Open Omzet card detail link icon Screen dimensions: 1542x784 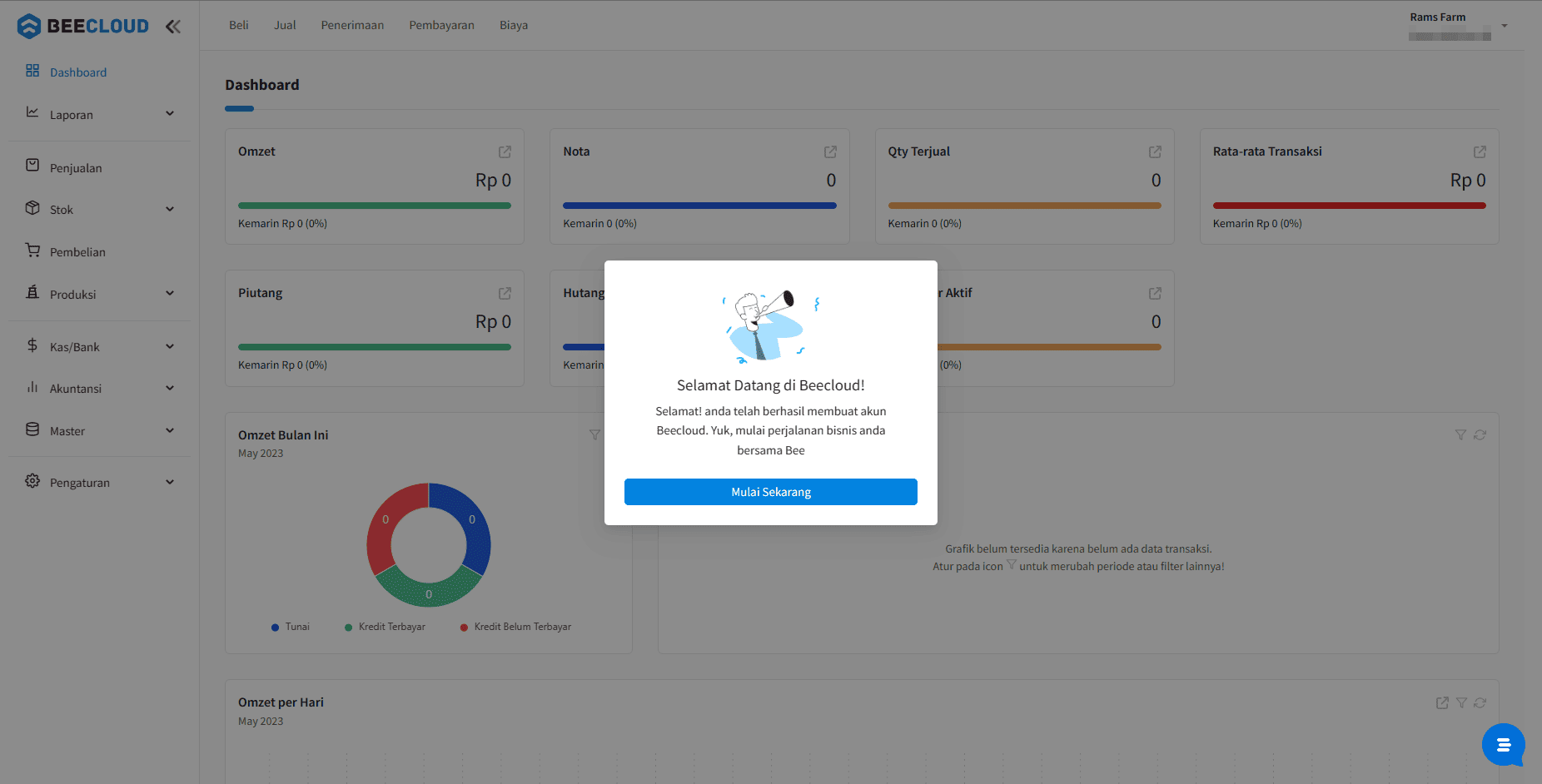(505, 151)
